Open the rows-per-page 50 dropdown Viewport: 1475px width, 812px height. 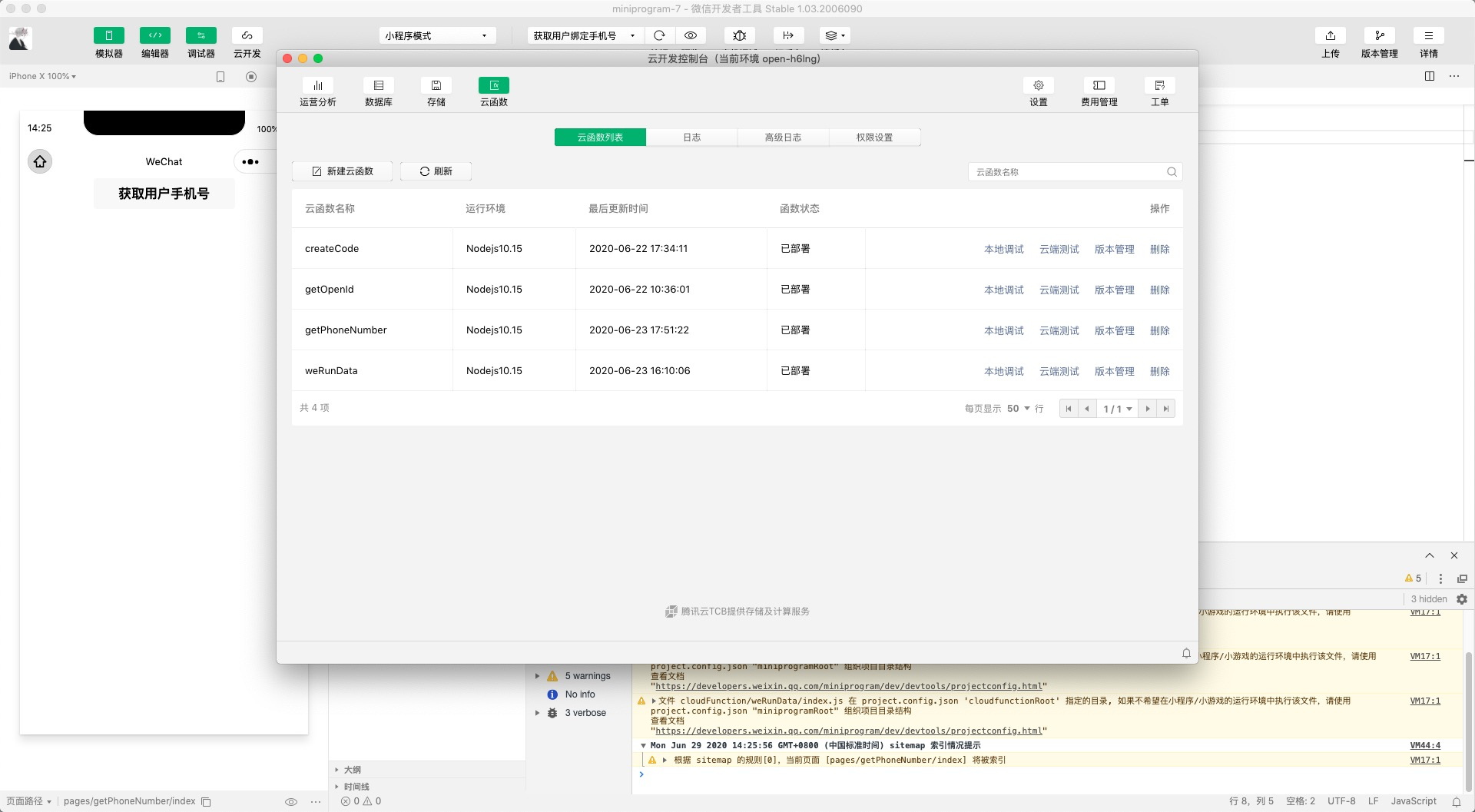(1019, 409)
